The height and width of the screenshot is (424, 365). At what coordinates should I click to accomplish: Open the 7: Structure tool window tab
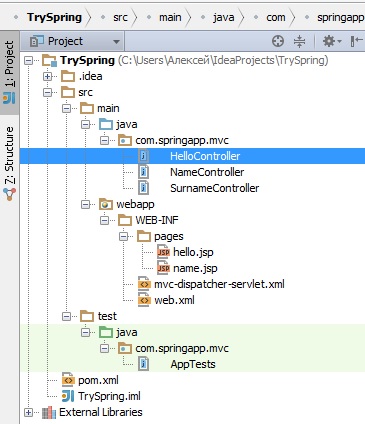(x=9, y=163)
